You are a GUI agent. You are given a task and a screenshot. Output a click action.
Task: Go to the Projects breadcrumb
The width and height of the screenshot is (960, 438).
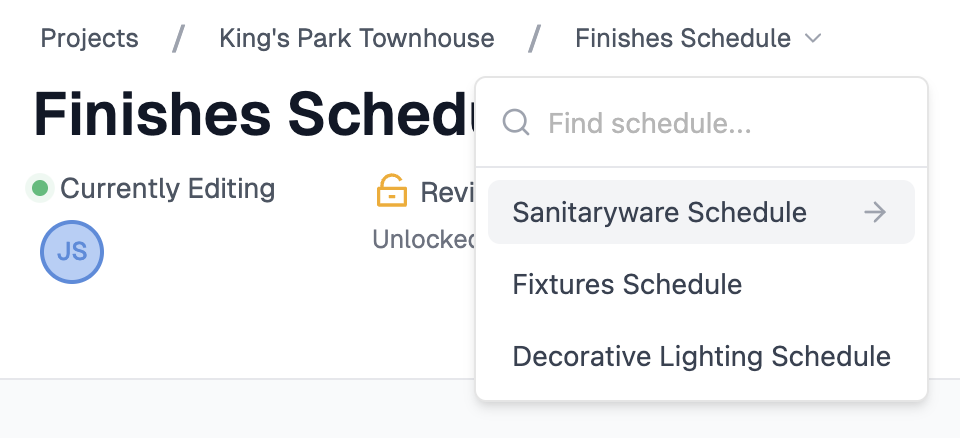89,39
